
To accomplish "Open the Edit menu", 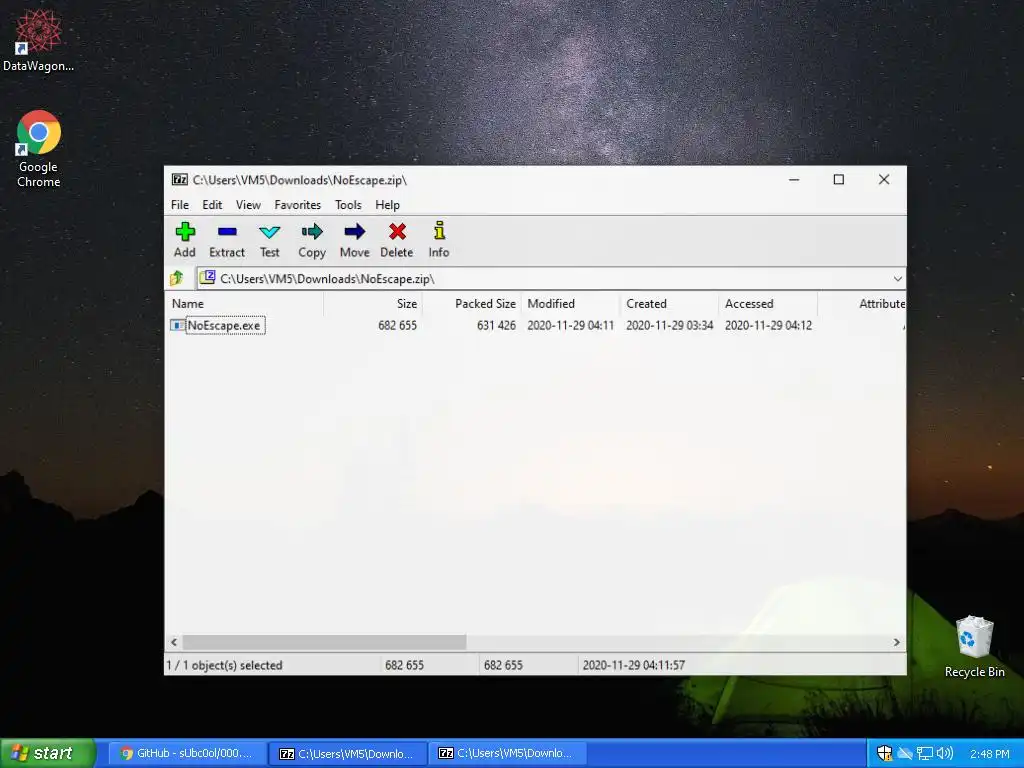I will (x=212, y=205).
